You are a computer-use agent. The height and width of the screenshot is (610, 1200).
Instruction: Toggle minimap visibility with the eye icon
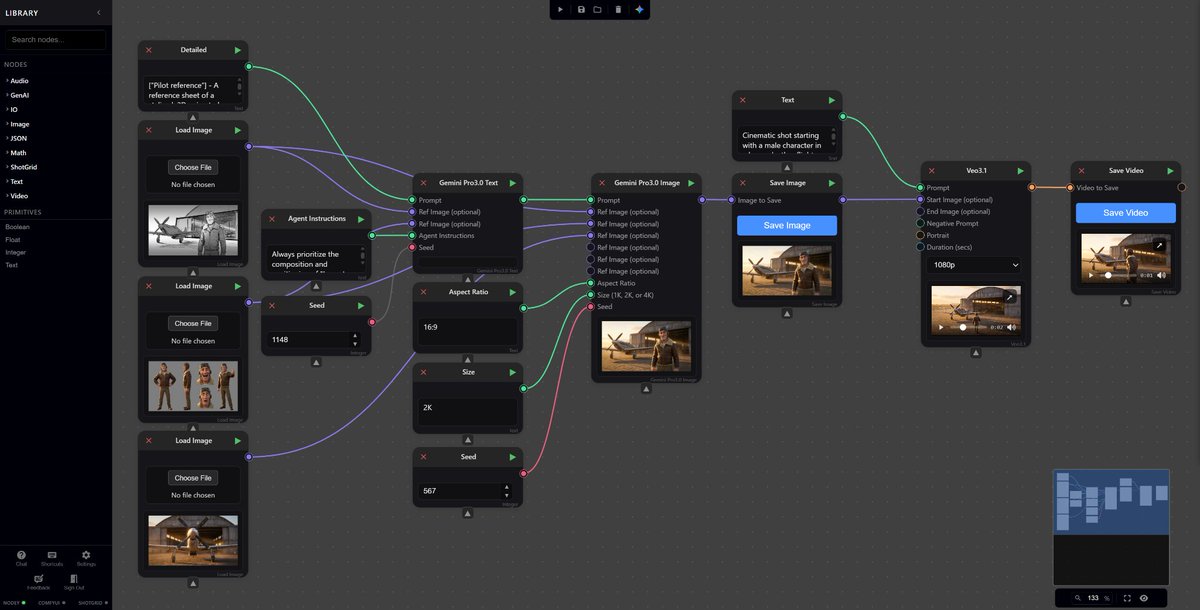(1145, 598)
